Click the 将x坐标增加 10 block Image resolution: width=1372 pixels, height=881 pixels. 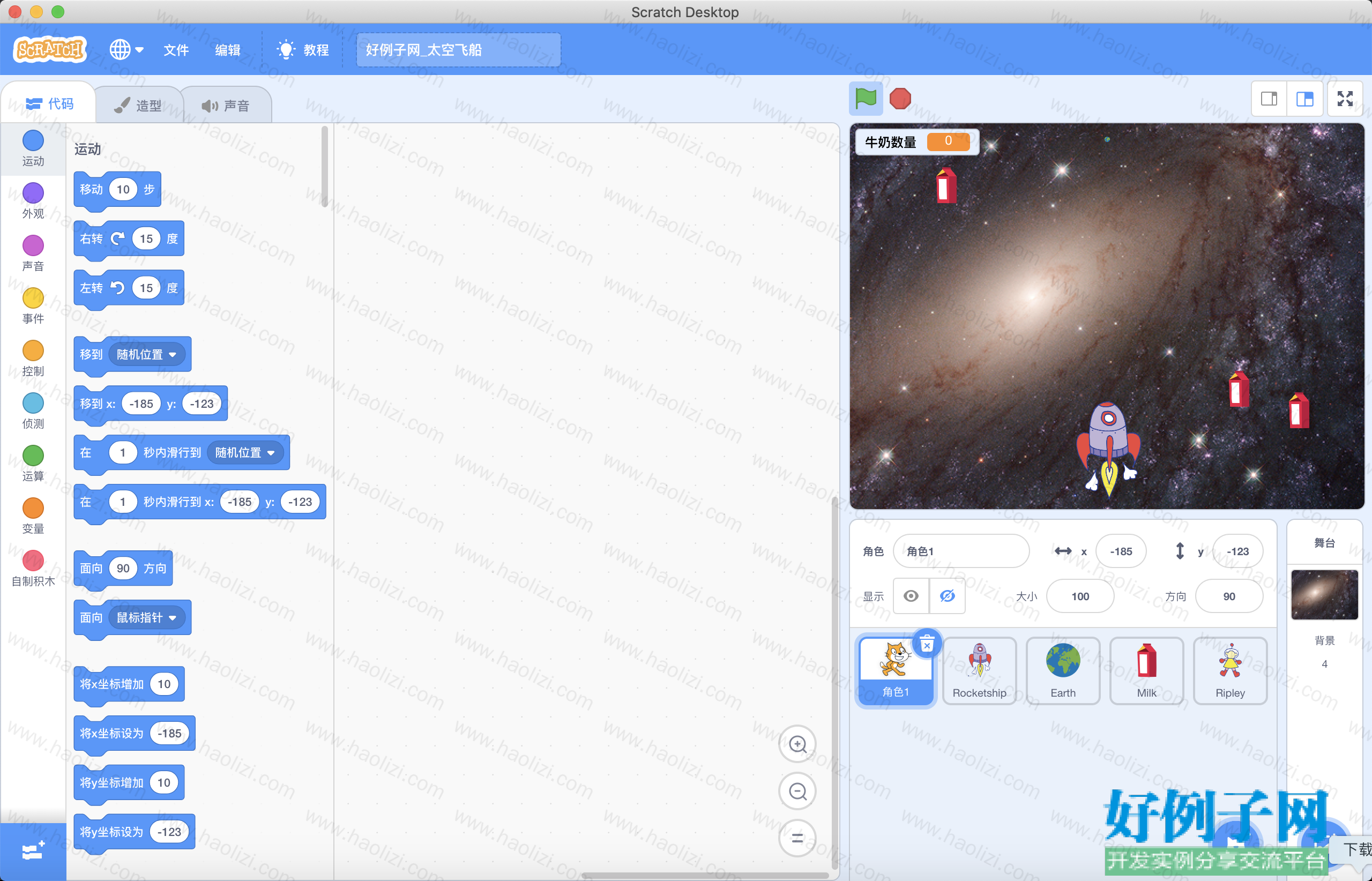[x=129, y=684]
